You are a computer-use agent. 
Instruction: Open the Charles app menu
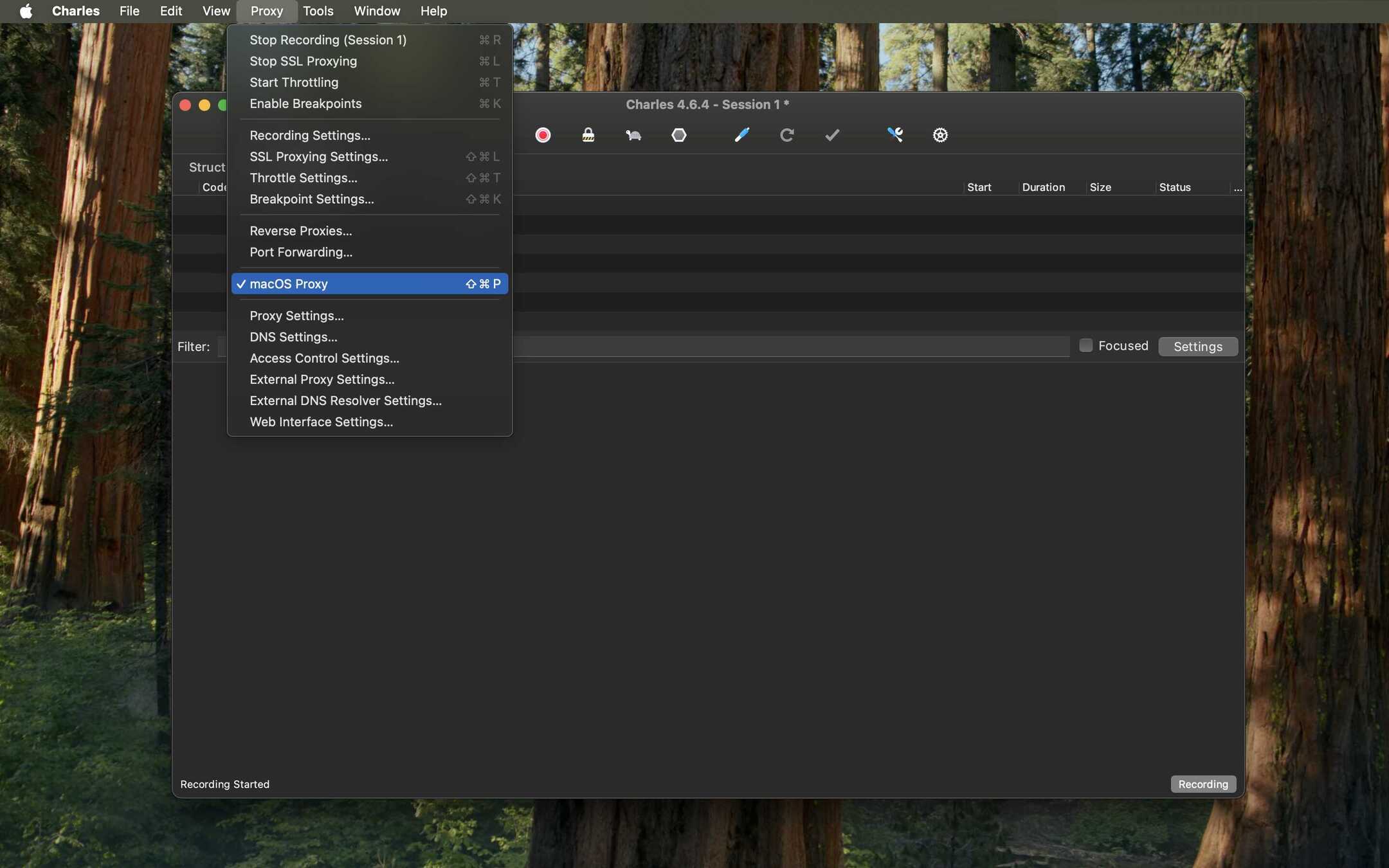[76, 11]
